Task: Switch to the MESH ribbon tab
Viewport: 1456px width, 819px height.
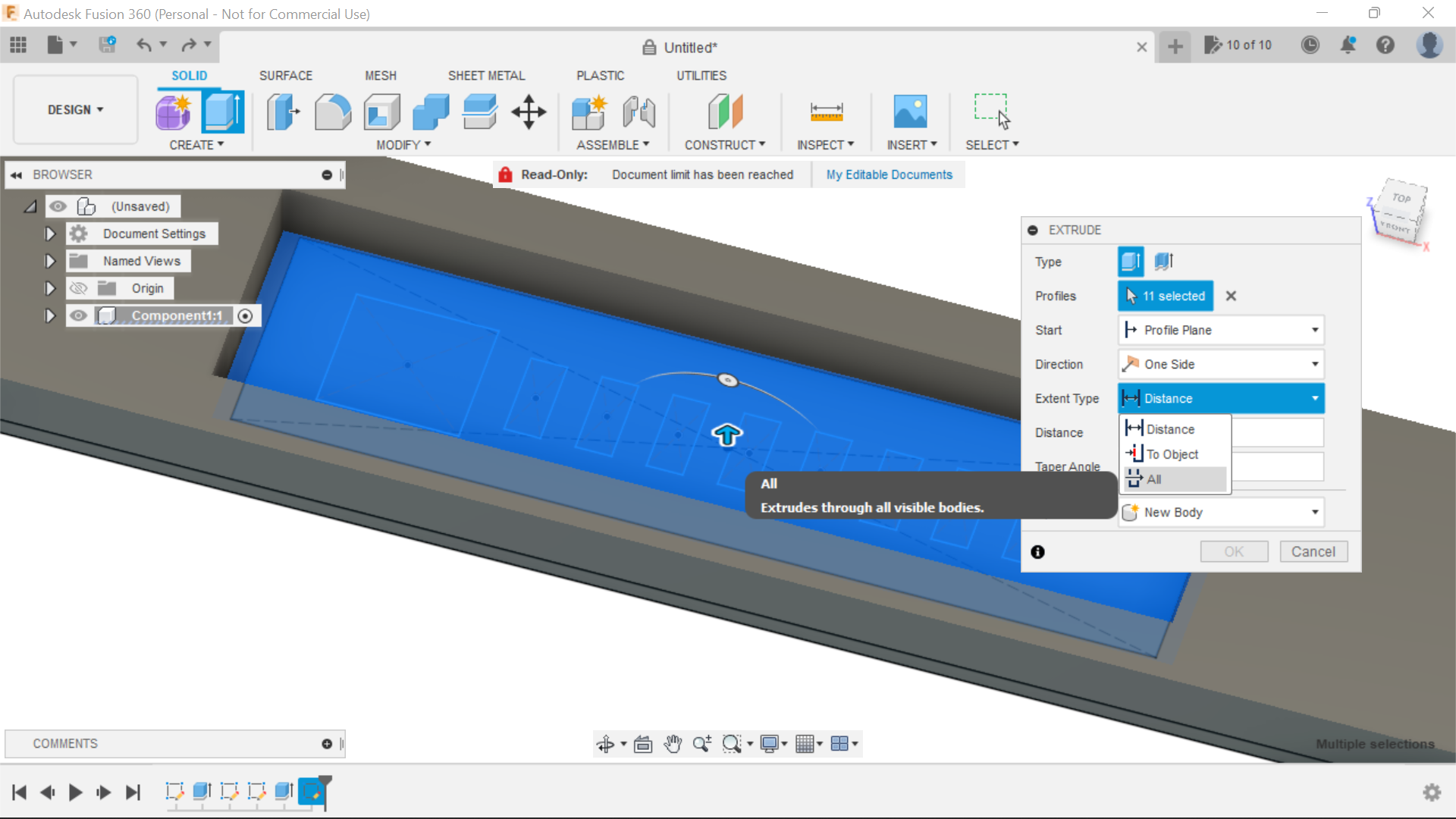Action: (x=379, y=75)
